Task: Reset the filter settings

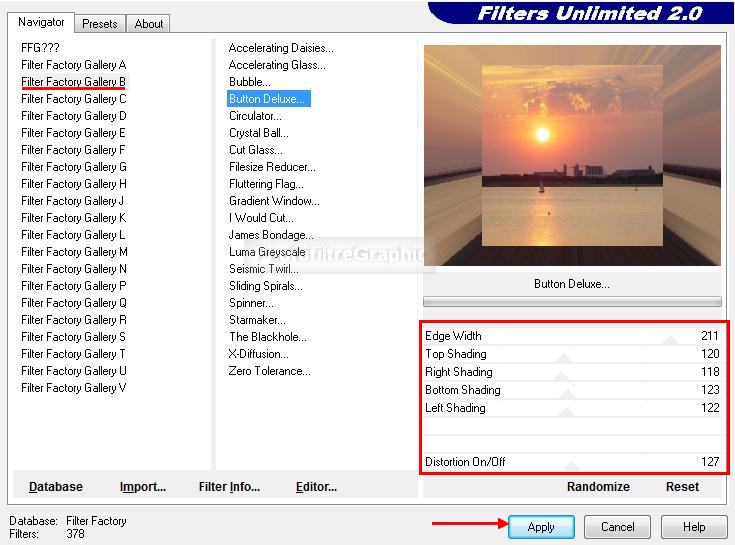Action: 682,487
